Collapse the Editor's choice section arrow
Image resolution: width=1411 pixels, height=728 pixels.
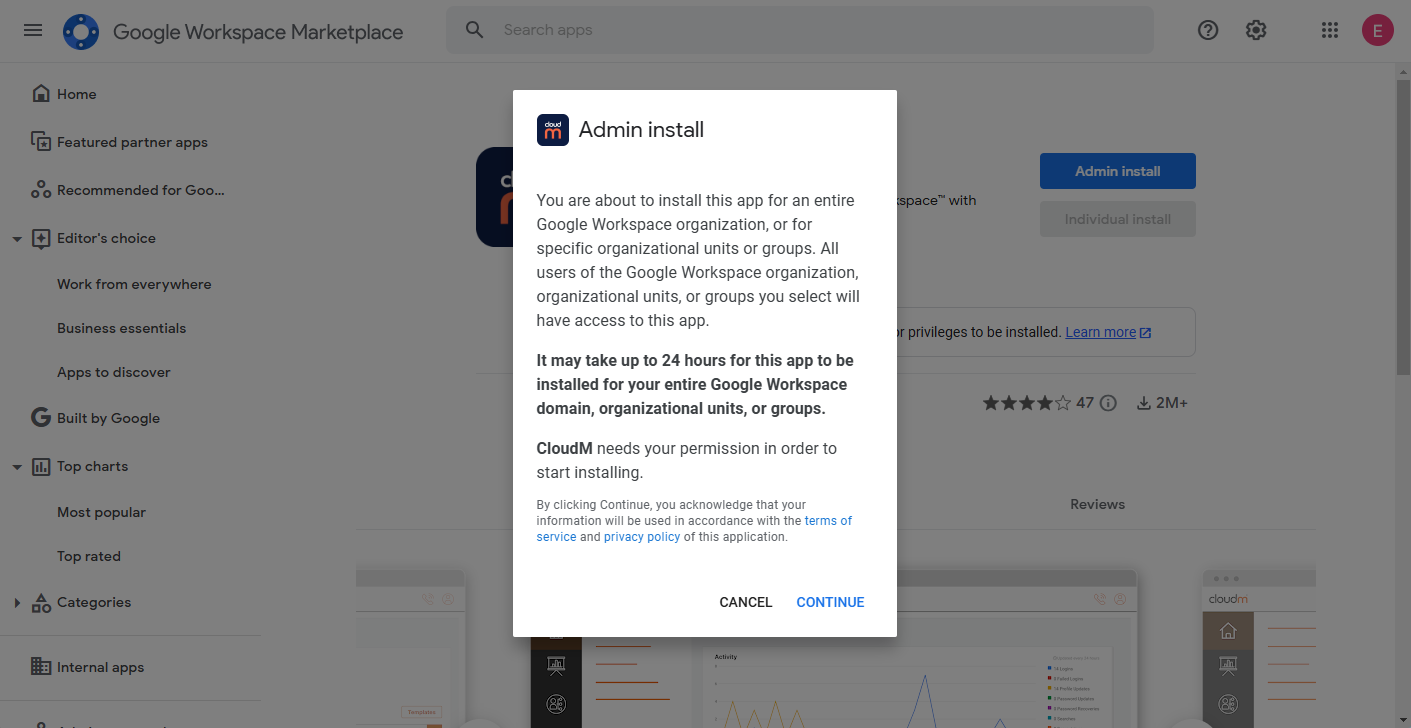[x=17, y=239]
